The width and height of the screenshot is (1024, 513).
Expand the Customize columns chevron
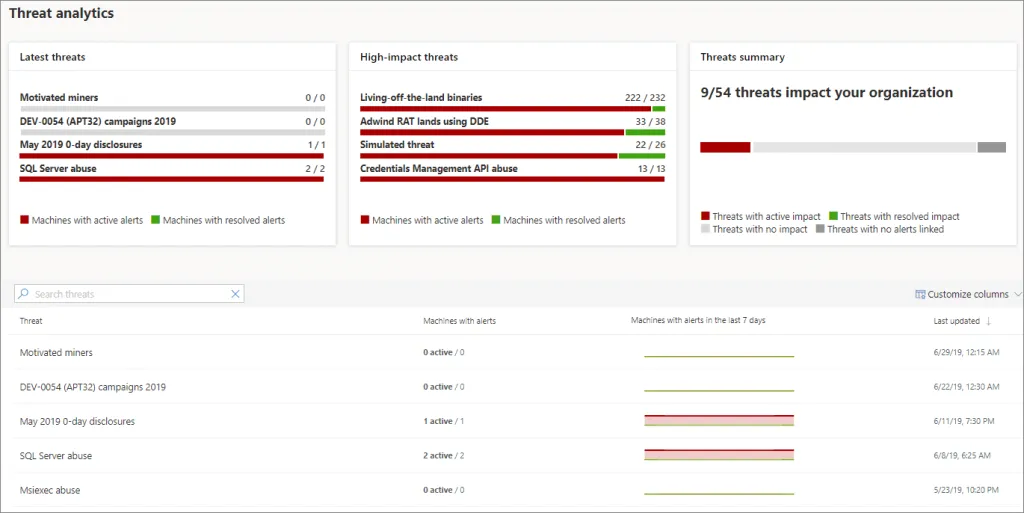coord(1017,294)
